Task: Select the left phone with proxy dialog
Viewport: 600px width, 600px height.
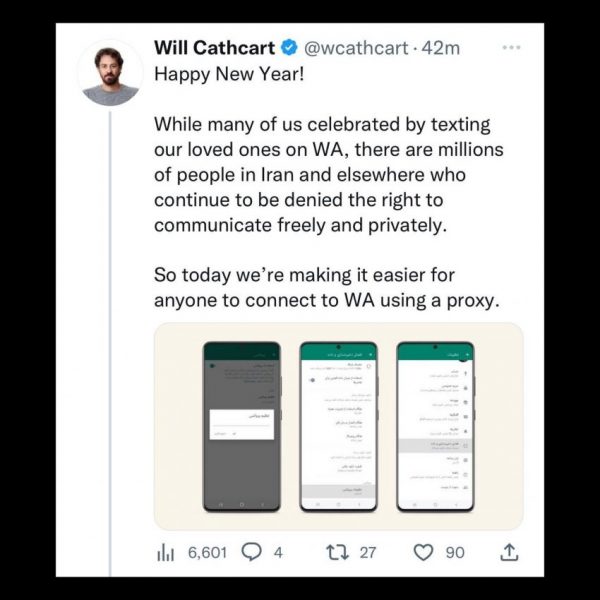Action: point(242,427)
